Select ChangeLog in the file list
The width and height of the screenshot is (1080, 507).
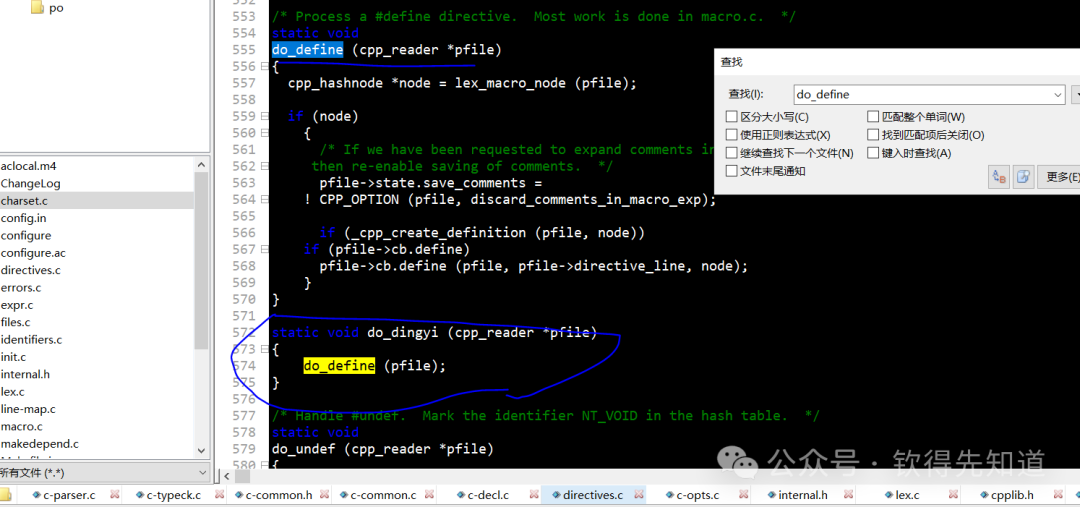(30, 183)
